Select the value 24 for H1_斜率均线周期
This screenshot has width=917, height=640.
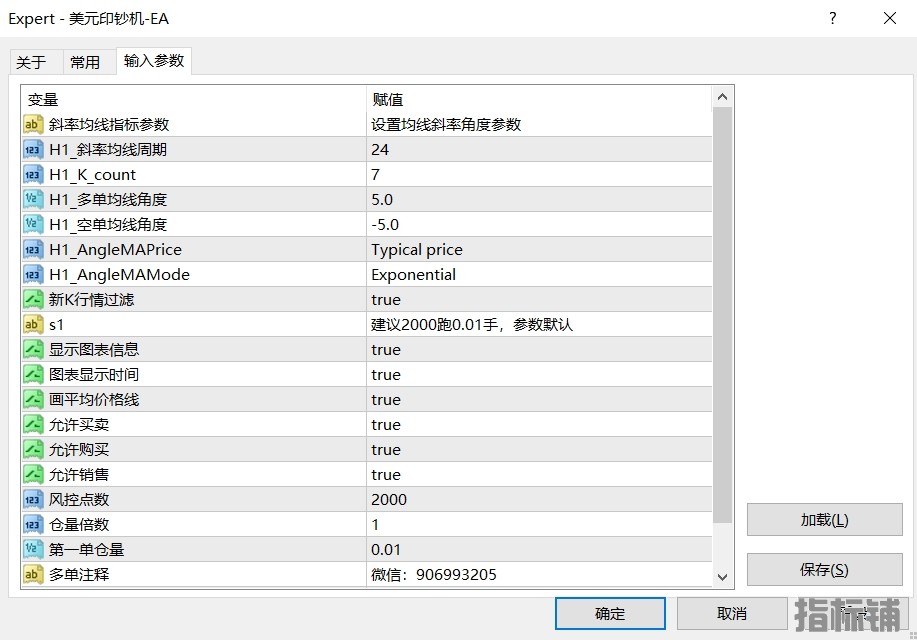tap(539, 150)
